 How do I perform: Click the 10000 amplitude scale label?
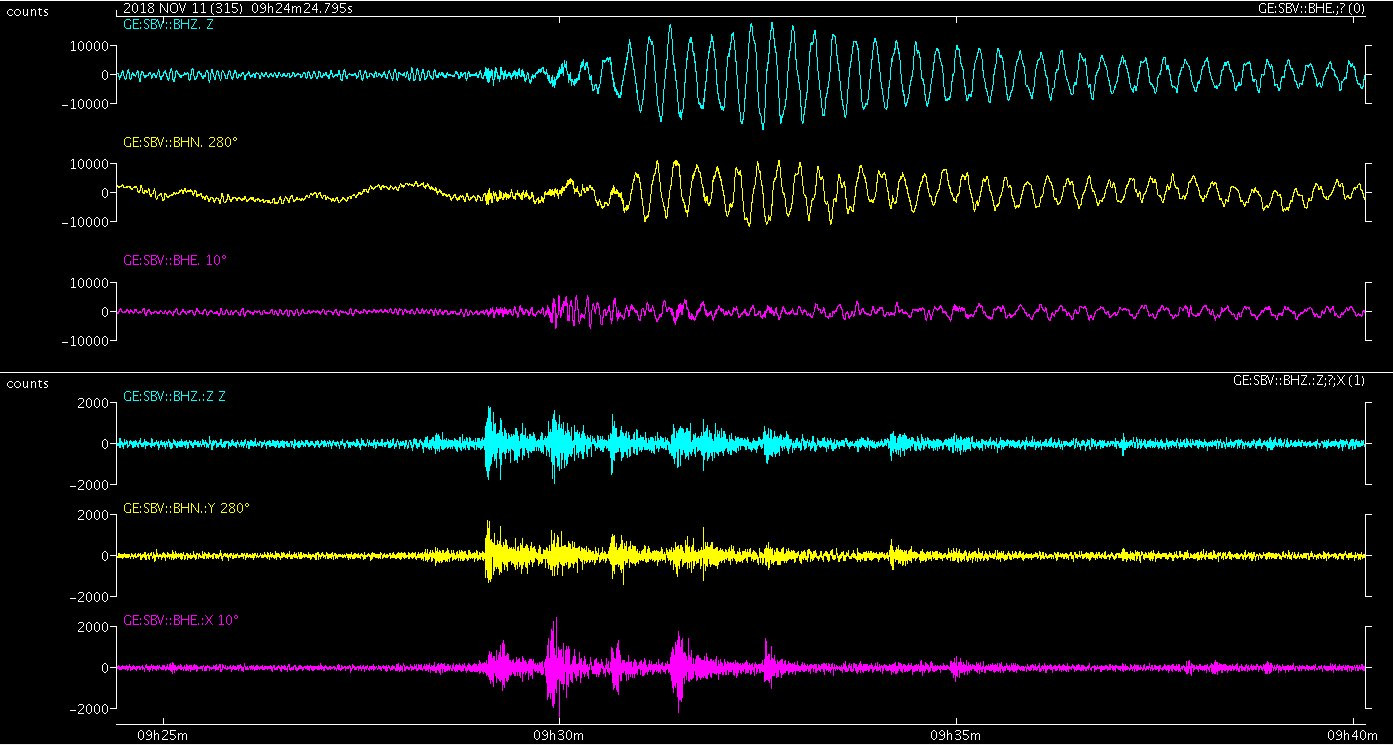[x=91, y=43]
